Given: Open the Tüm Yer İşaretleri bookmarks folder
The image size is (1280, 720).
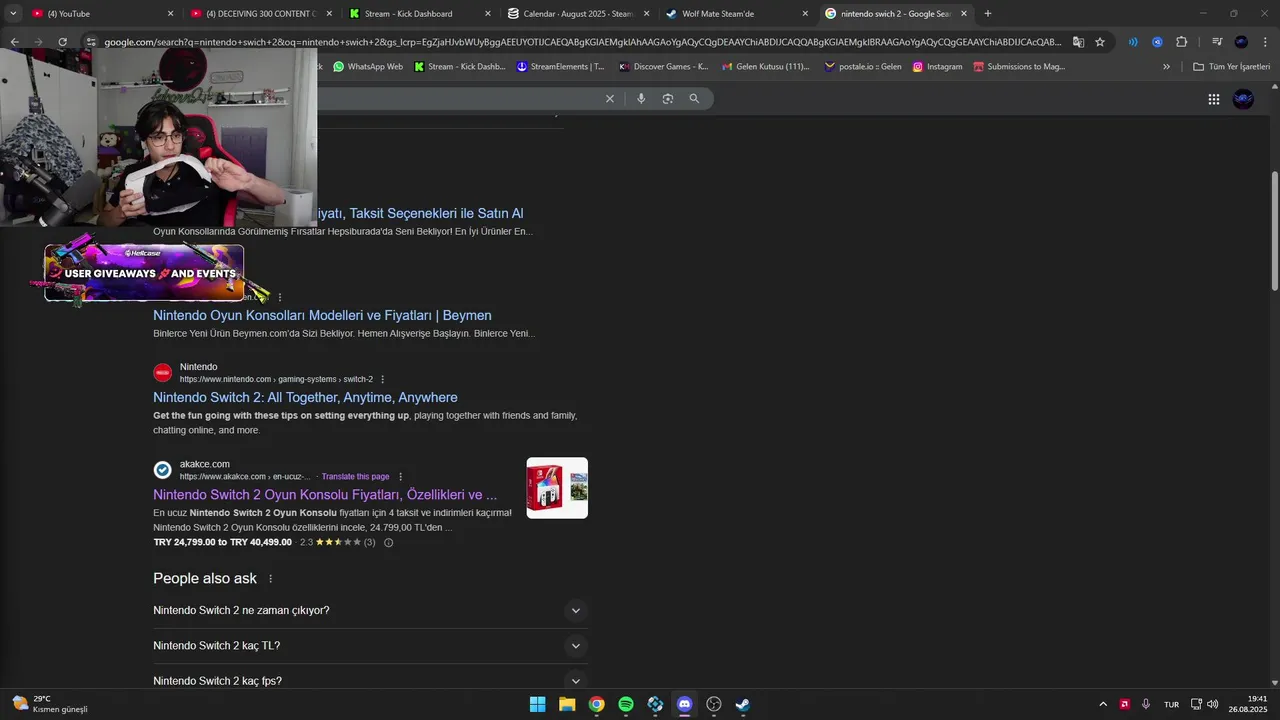Looking at the screenshot, I should (1231, 67).
